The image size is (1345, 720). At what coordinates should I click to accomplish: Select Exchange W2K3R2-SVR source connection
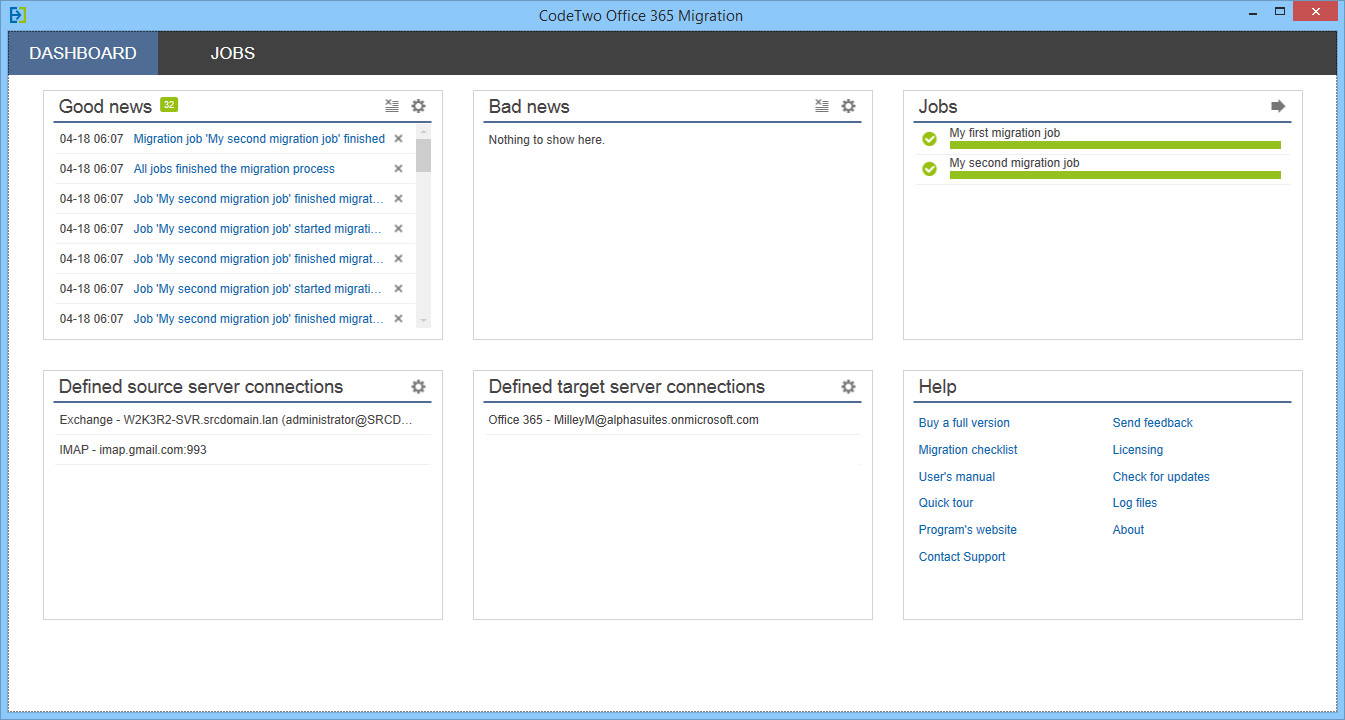(x=243, y=420)
